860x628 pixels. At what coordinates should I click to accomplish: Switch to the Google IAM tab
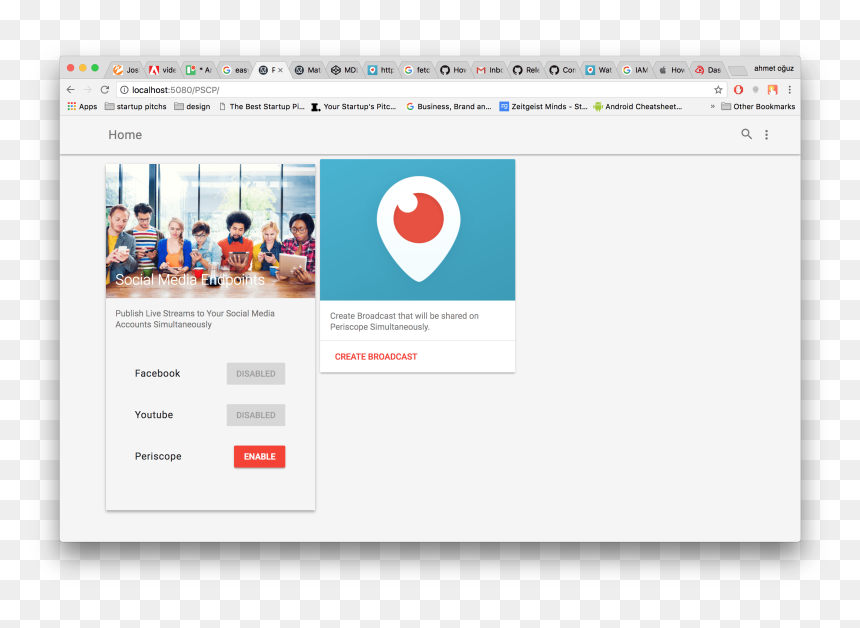point(635,70)
